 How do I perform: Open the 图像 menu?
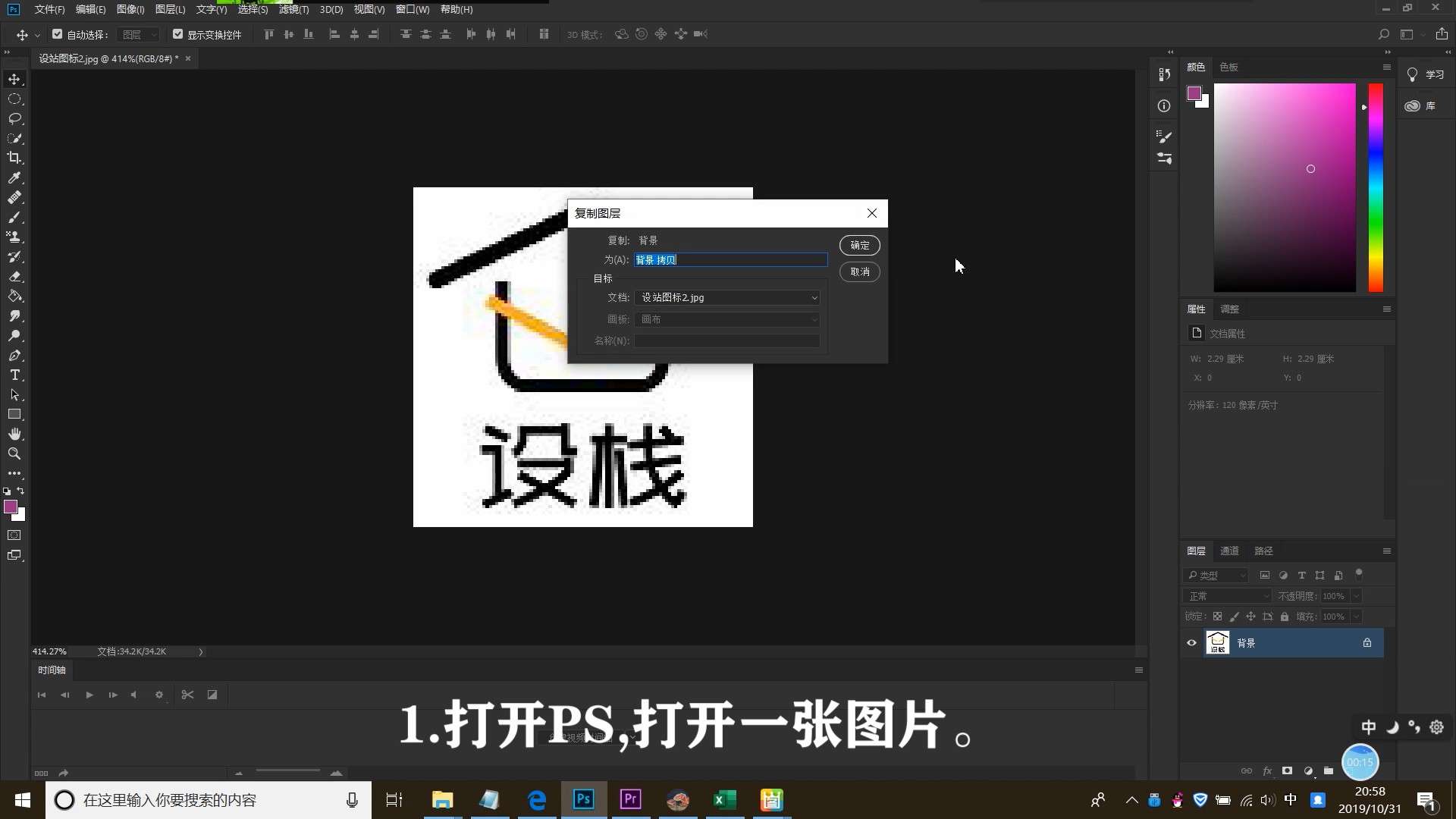130,10
